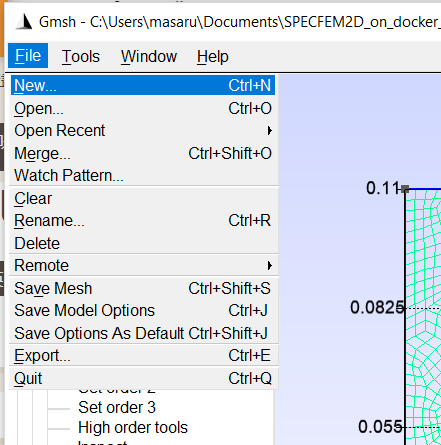Choose New... from the File menu
Image resolution: width=441 pixels, height=445 pixels.
coord(143,85)
